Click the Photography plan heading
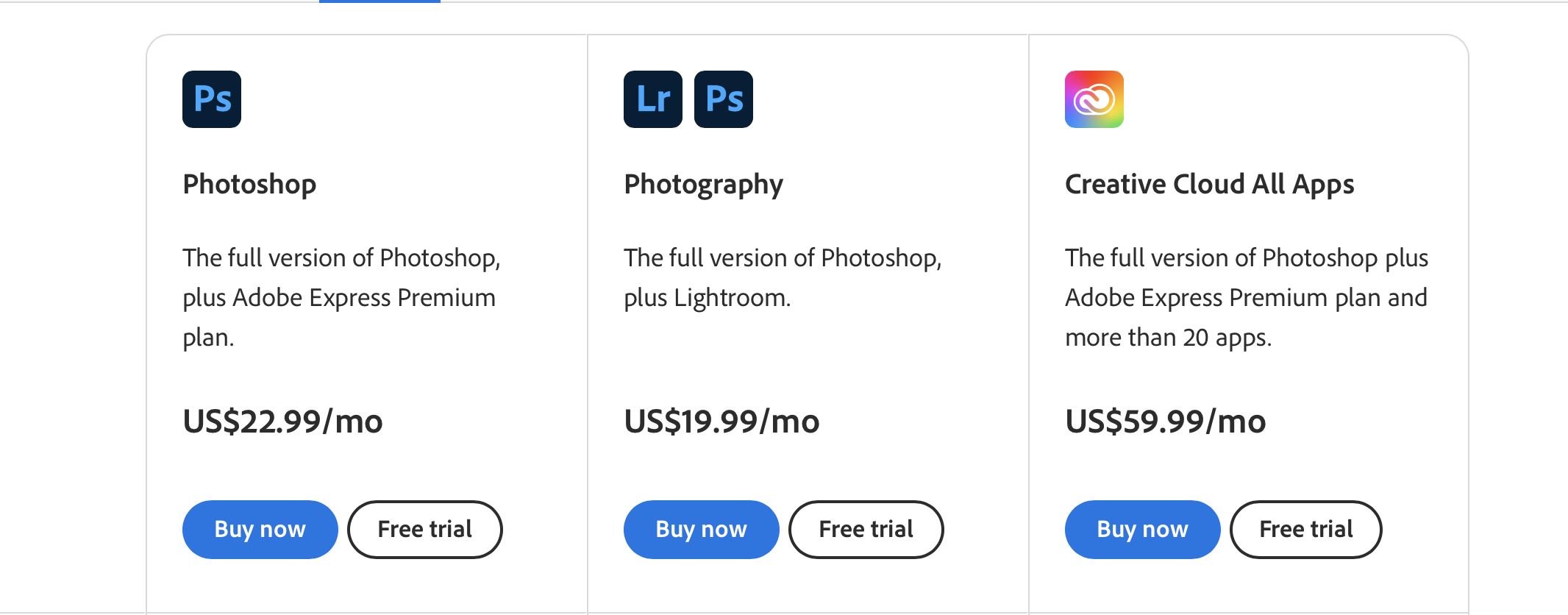 coord(703,184)
